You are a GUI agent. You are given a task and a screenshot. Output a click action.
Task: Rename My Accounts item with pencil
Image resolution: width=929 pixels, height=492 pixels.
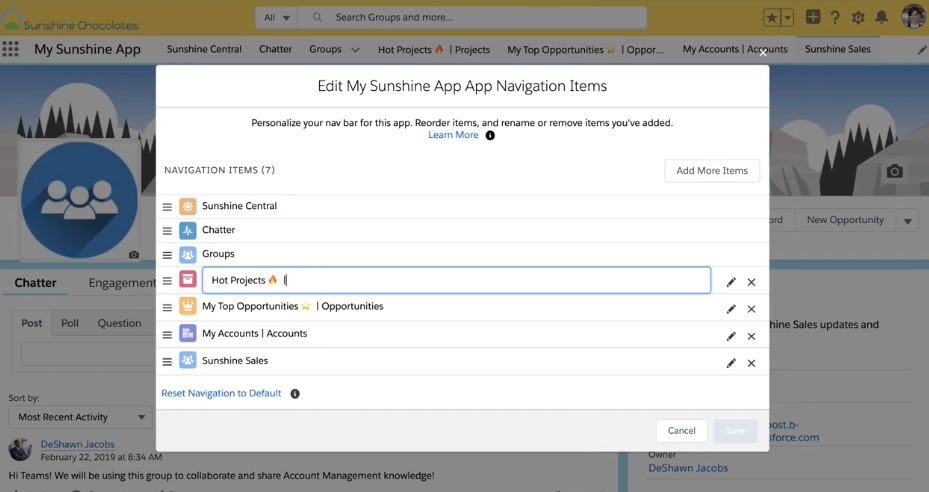(x=731, y=336)
